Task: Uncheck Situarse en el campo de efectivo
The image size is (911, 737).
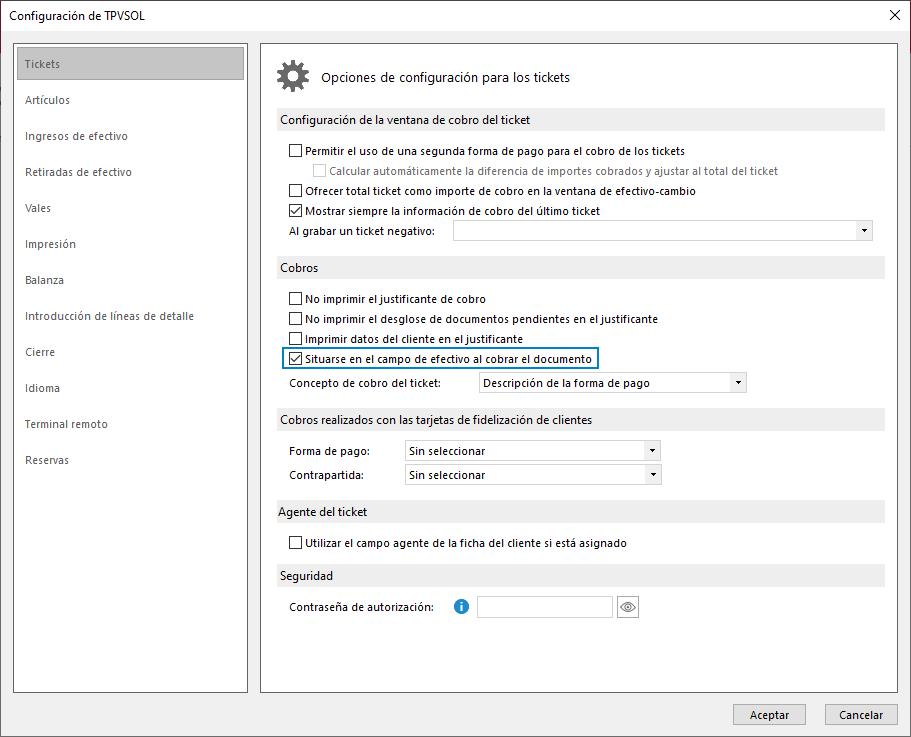Action: 295,359
